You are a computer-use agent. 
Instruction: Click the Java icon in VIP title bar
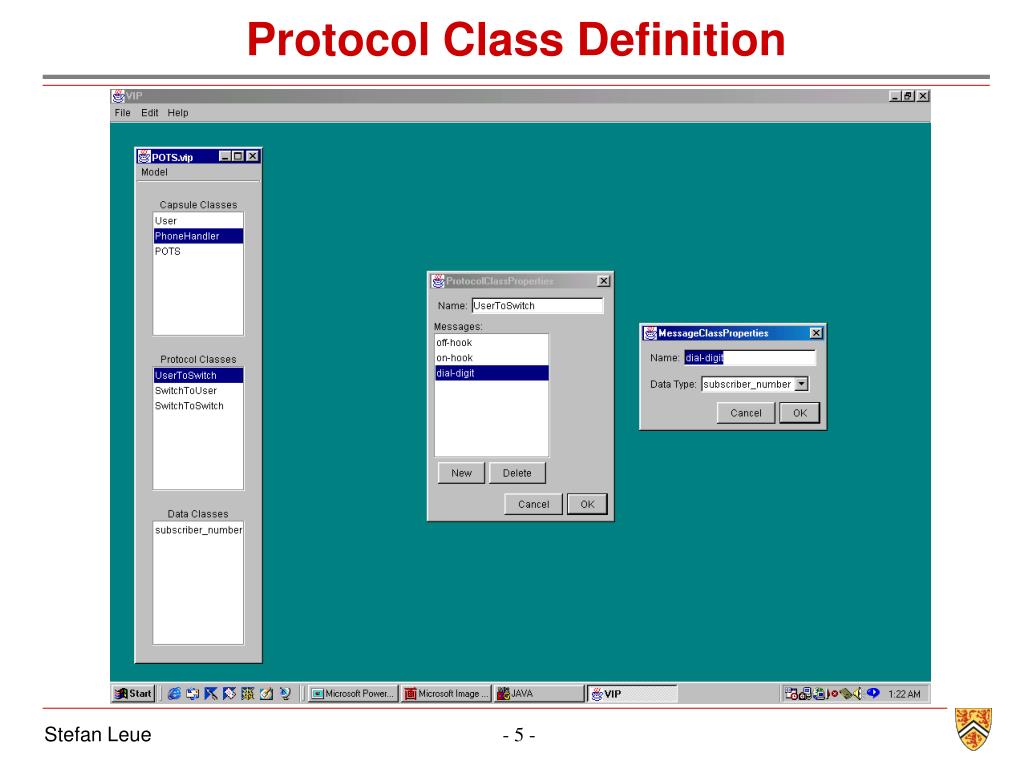tap(118, 96)
